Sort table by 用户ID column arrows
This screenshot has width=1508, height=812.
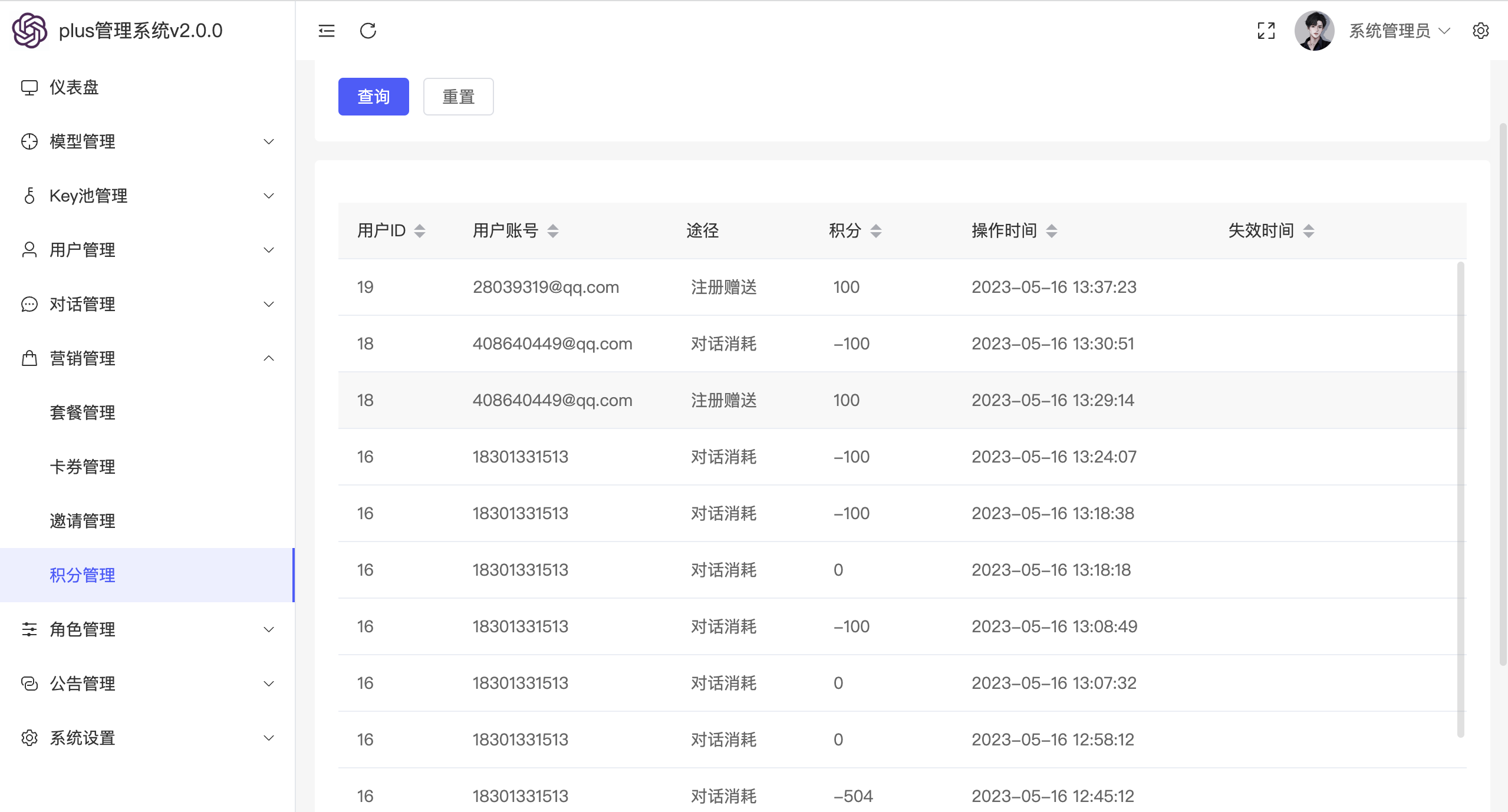[420, 231]
